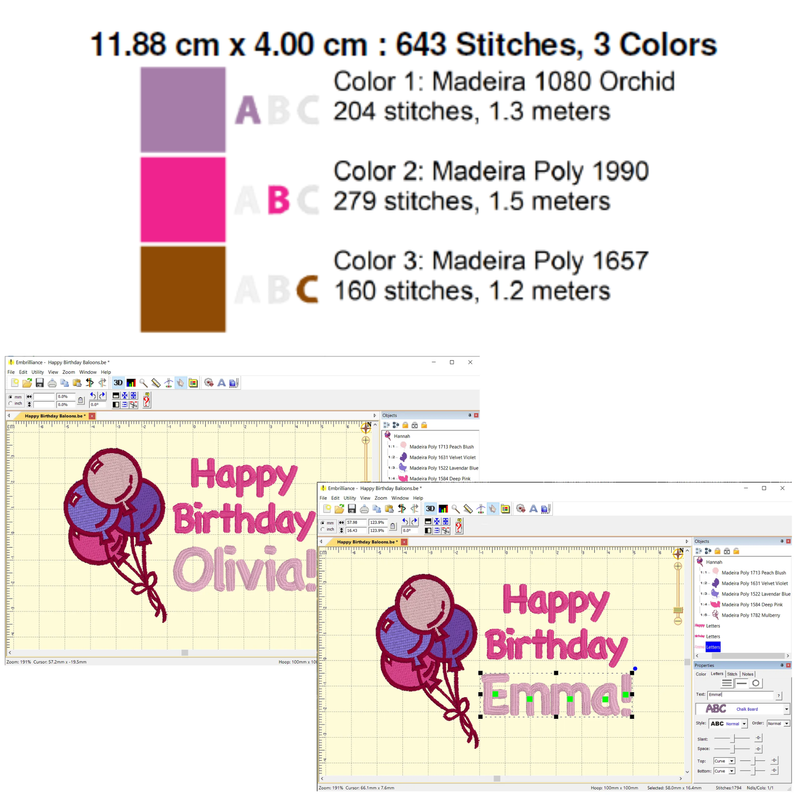Click the color bars icon in Emma window
Image resolution: width=800 pixels, height=800 pixels.
point(443,509)
